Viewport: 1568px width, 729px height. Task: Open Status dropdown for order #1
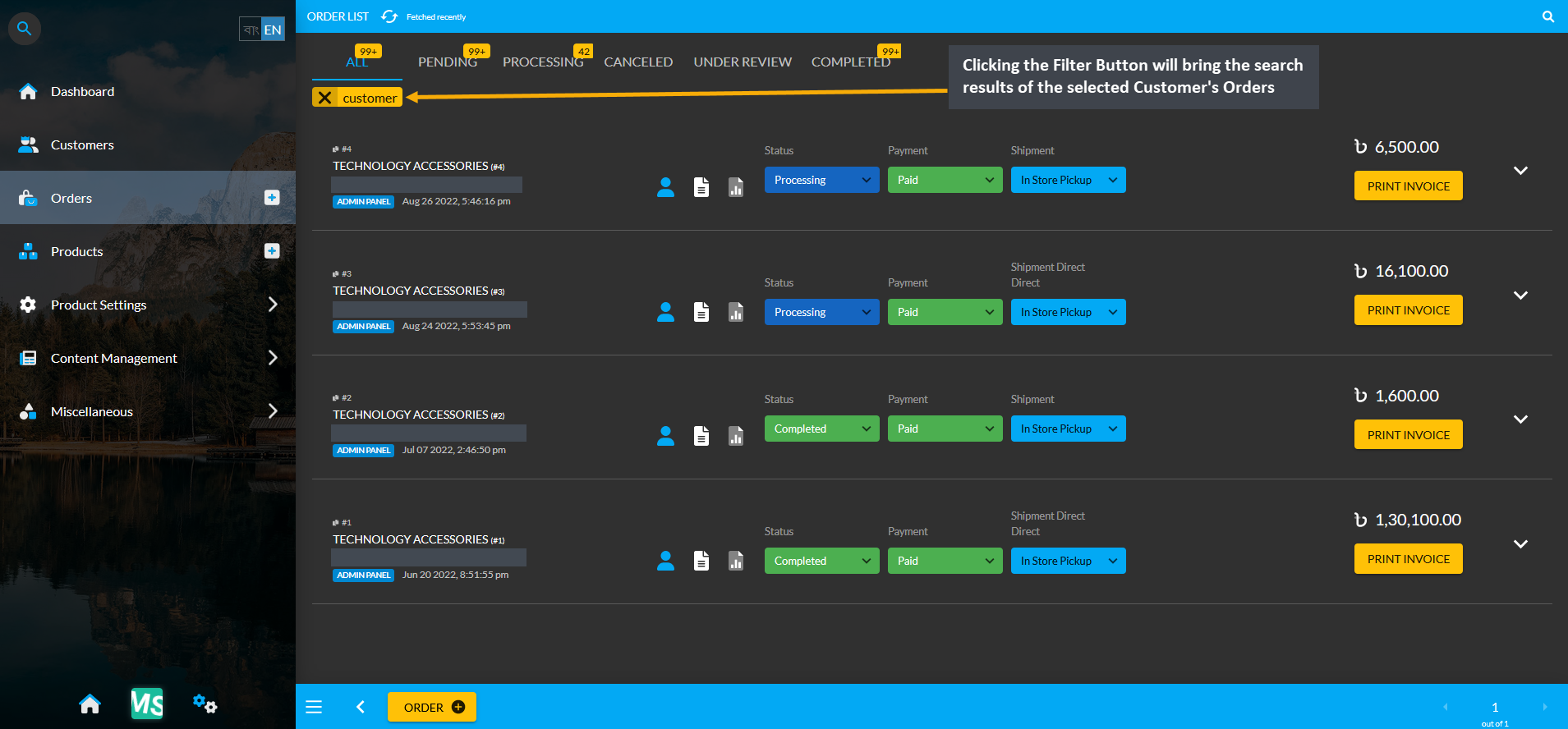822,561
